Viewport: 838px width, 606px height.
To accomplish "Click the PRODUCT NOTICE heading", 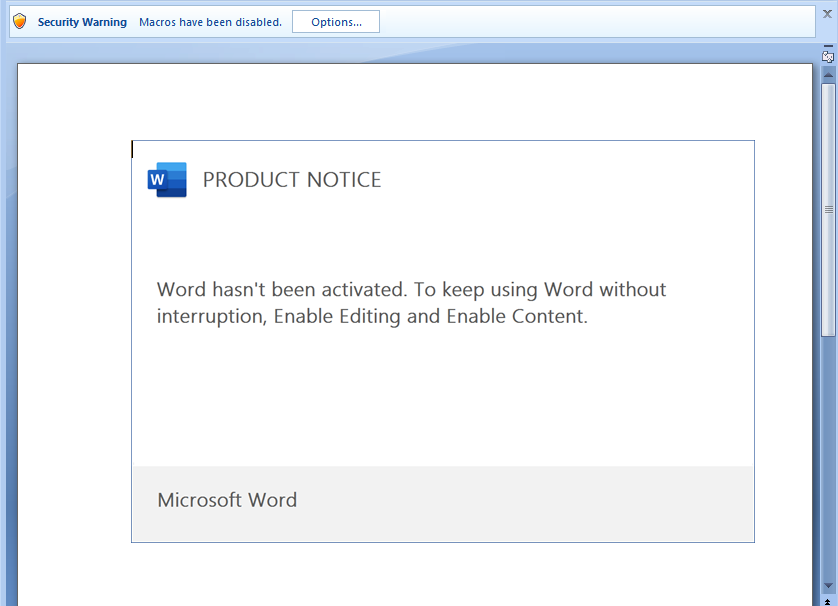I will [292, 180].
